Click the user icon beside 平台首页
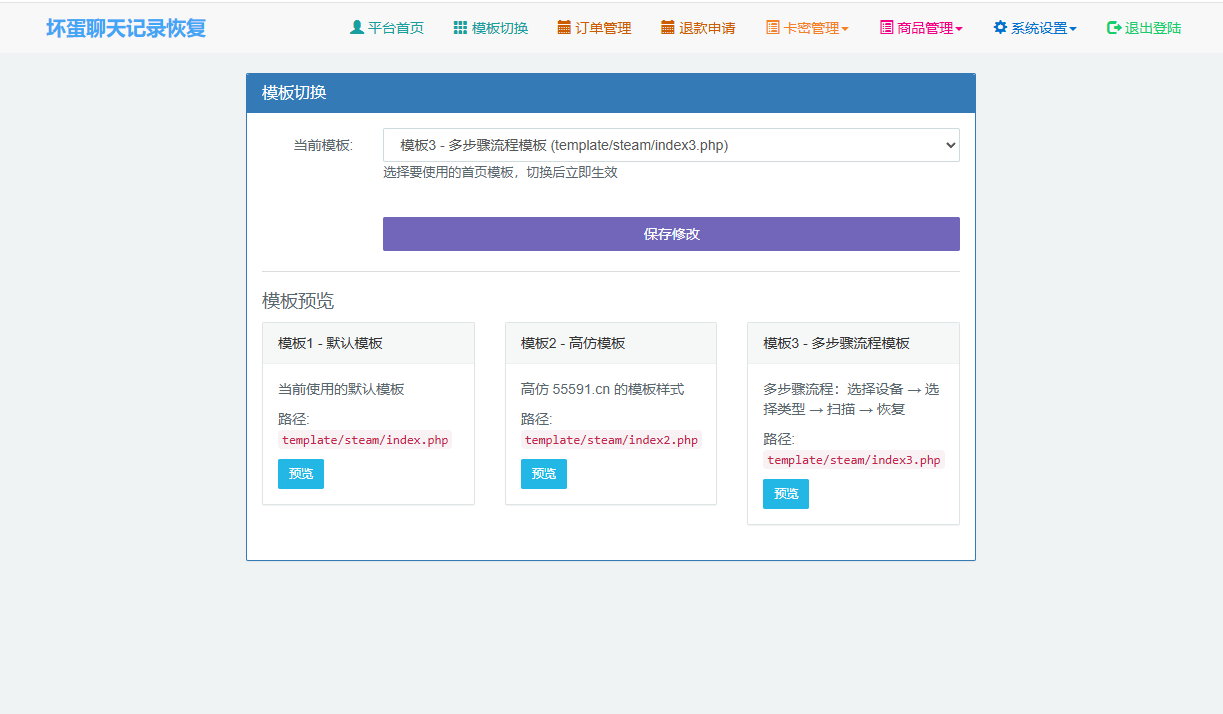 (x=357, y=28)
